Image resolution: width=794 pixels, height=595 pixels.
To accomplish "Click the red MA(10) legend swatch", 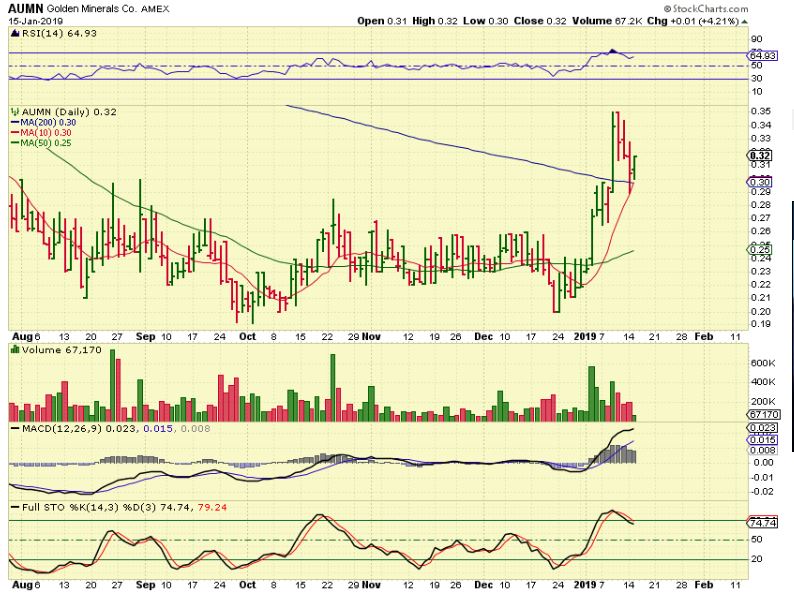I will tap(12, 133).
